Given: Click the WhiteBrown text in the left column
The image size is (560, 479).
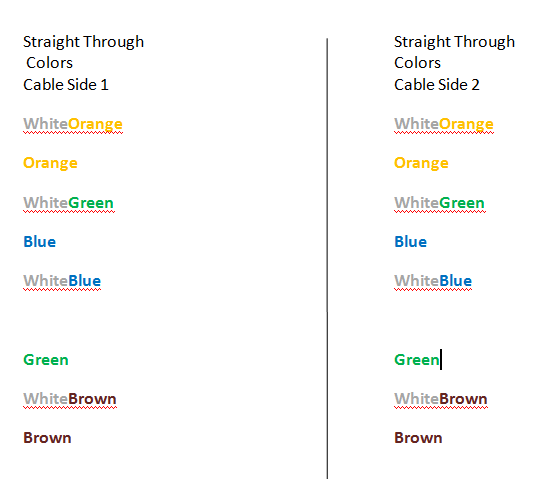Looking at the screenshot, I should click(x=70, y=399).
